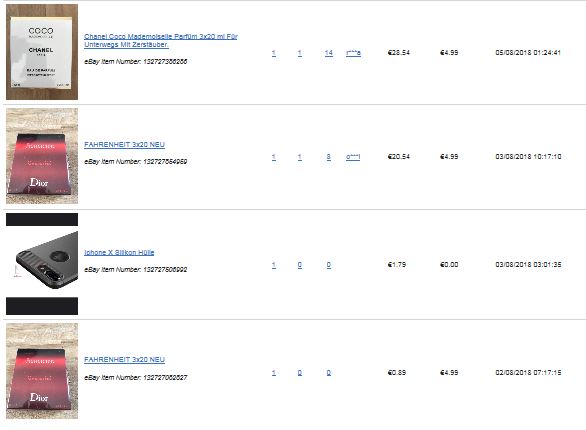Click the first number link in iPhone case row

[x=274, y=265]
